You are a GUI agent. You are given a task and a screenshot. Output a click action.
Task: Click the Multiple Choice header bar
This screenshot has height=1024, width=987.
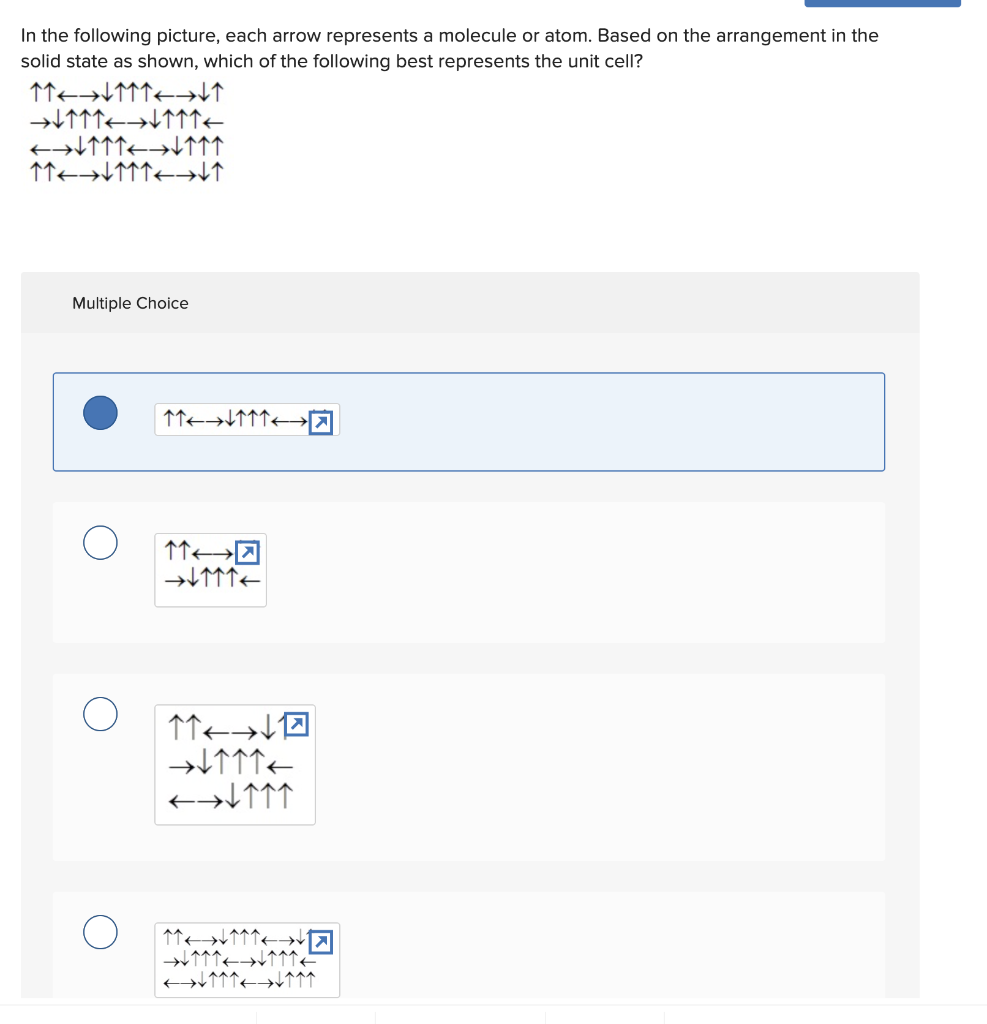(470, 303)
